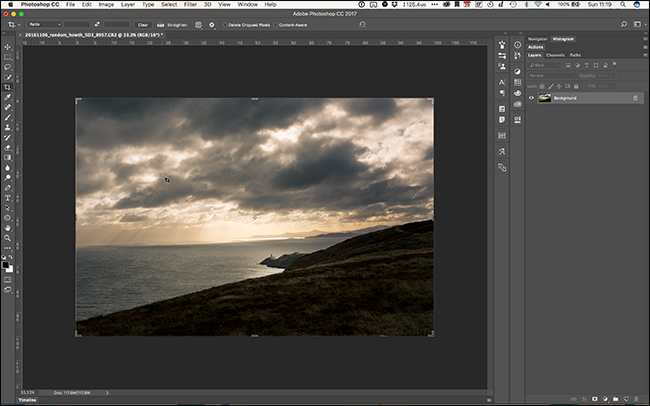This screenshot has height=406, width=650.
Task: Enable Delete Cropped Pixels checkbox
Action: 225,24
